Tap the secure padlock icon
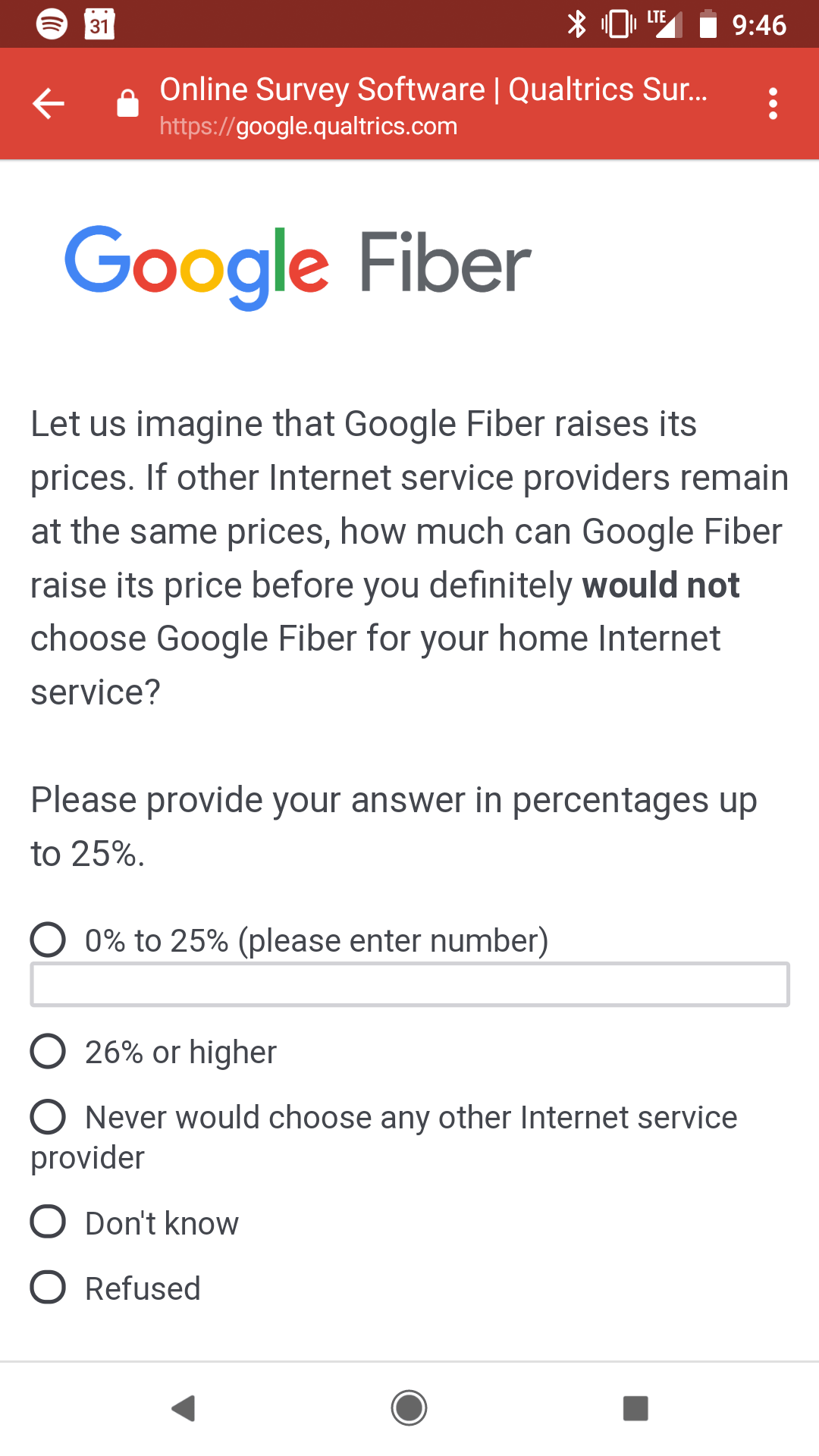Viewport: 819px width, 1456px height. click(x=127, y=104)
